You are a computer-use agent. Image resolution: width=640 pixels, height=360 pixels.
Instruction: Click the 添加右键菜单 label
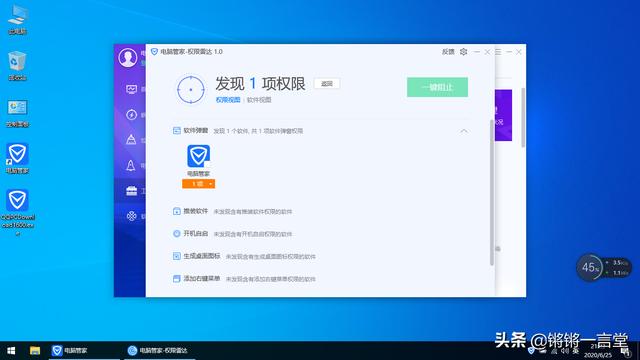click(x=202, y=279)
